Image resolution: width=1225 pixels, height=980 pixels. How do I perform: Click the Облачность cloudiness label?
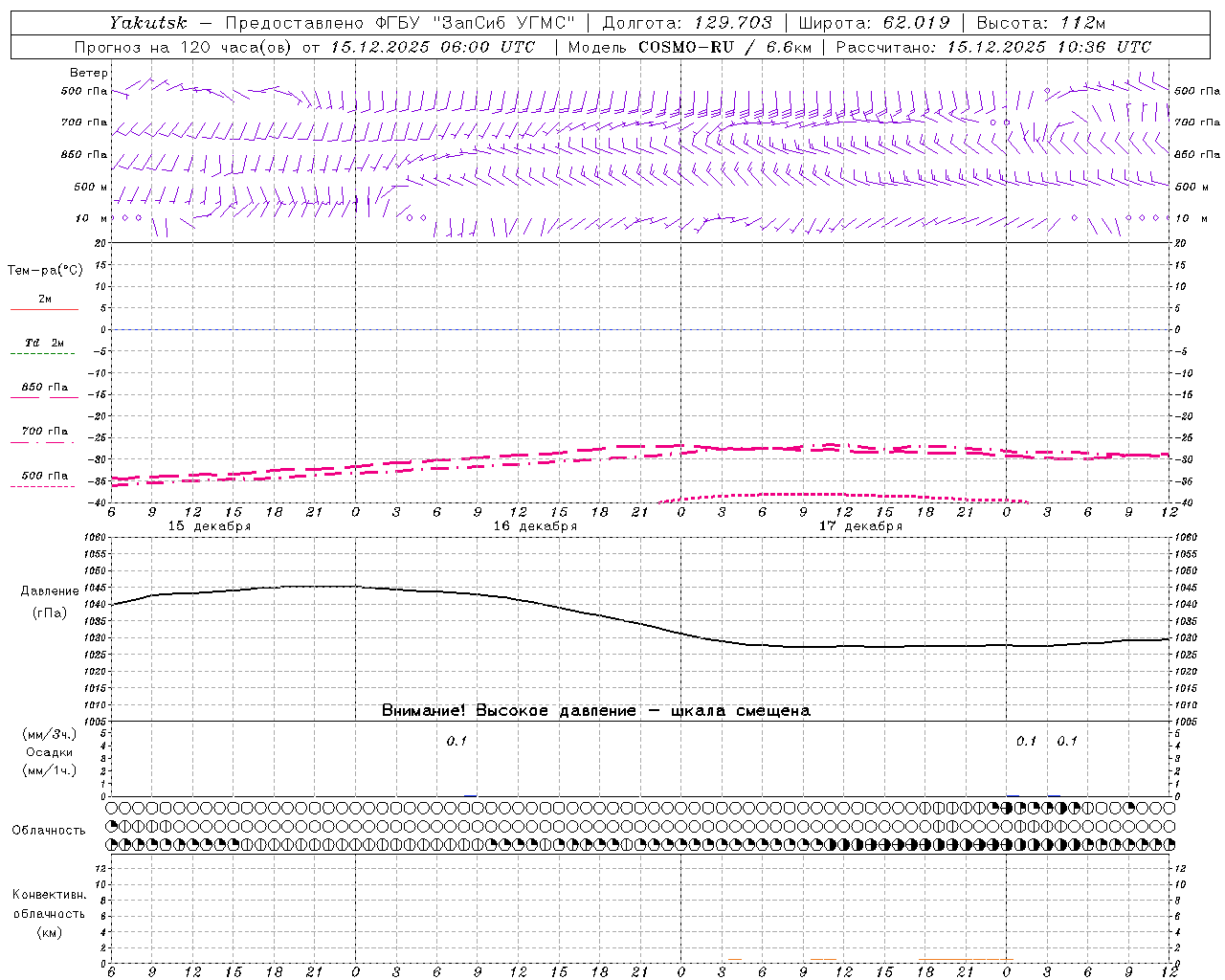tap(49, 831)
